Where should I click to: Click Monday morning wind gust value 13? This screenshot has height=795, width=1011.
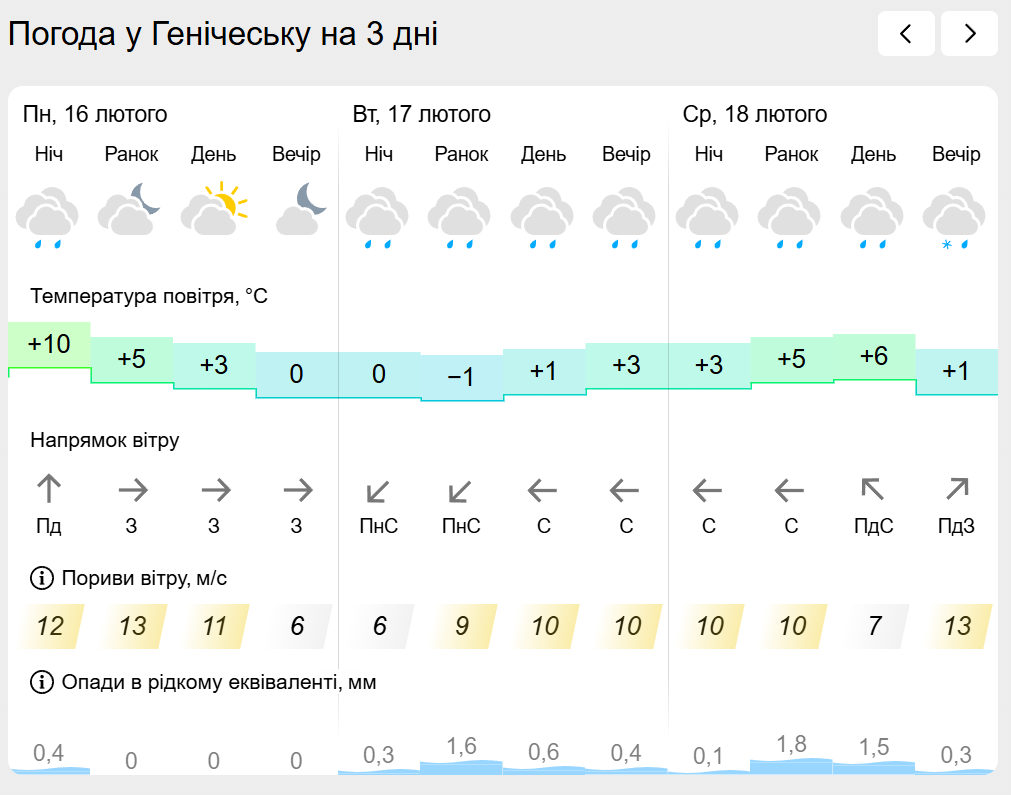click(x=132, y=627)
